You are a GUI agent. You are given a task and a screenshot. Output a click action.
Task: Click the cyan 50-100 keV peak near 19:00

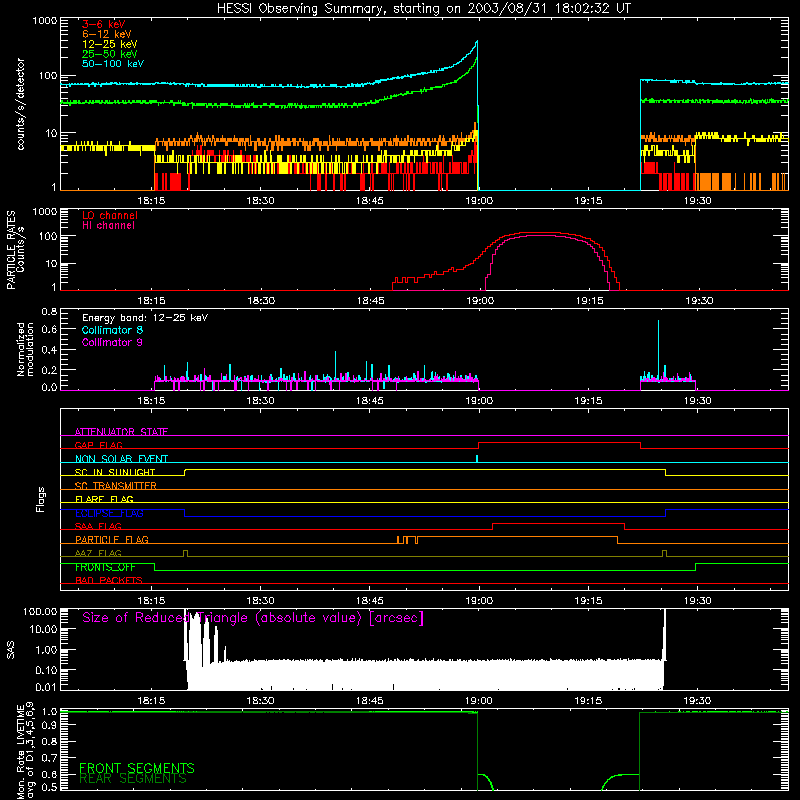pyautogui.click(x=477, y=42)
